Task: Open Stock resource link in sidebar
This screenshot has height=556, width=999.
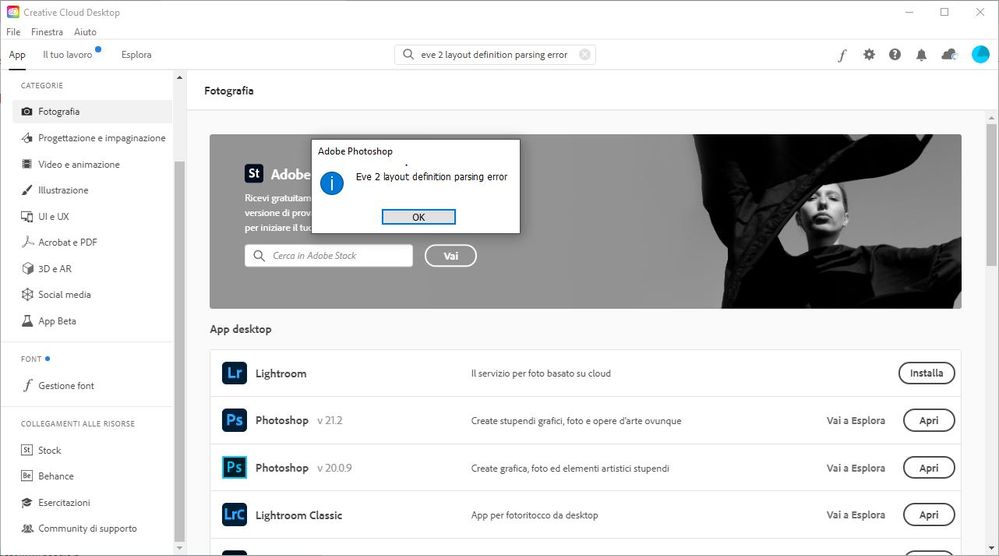Action: coord(92,450)
